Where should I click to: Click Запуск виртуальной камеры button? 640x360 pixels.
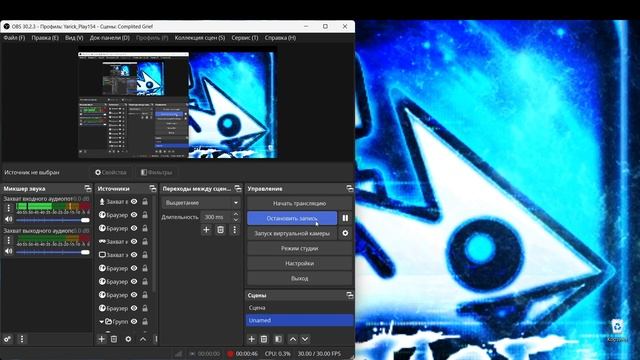(292, 233)
